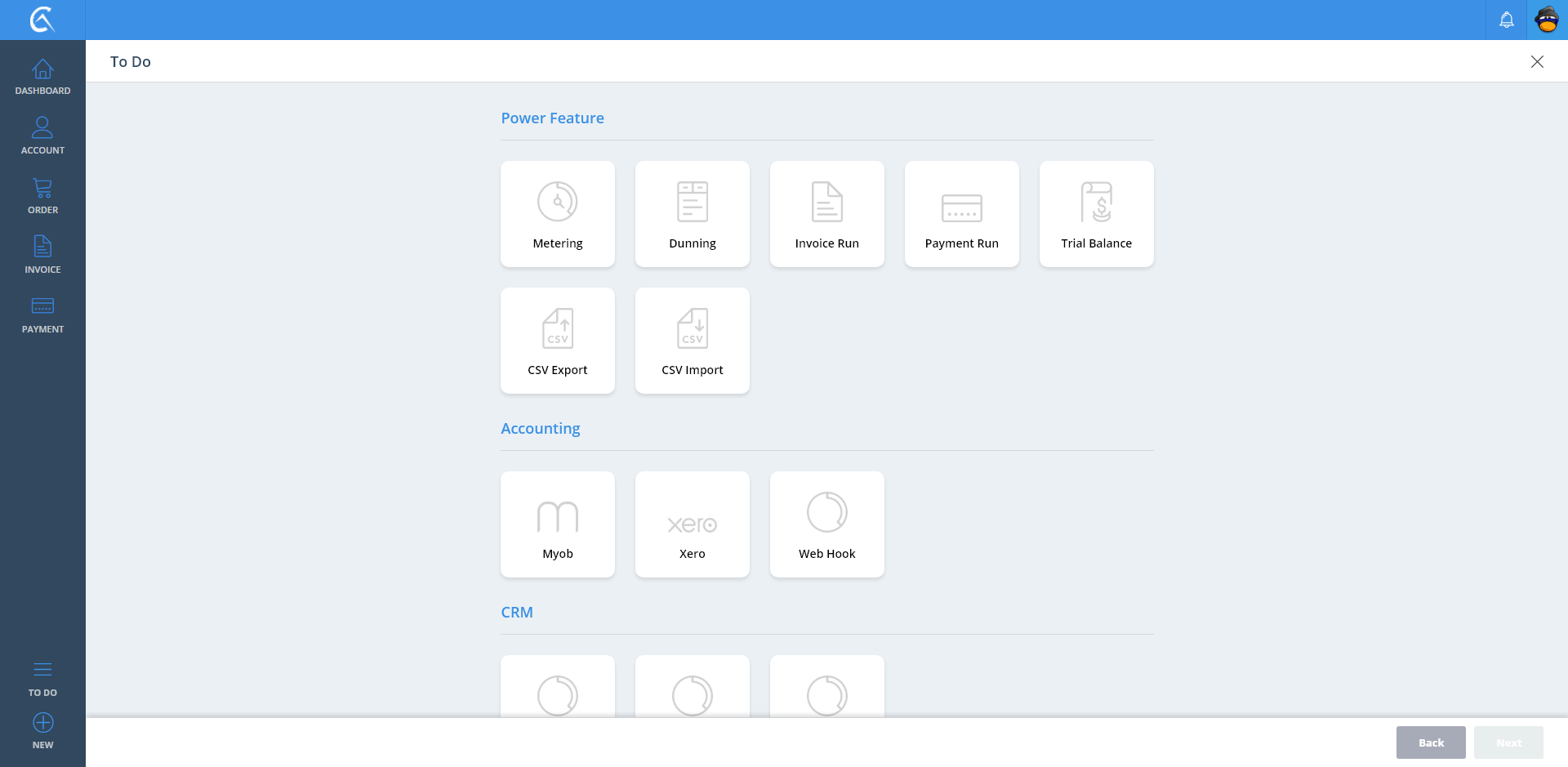Select the CSV Export tile

[558, 341]
